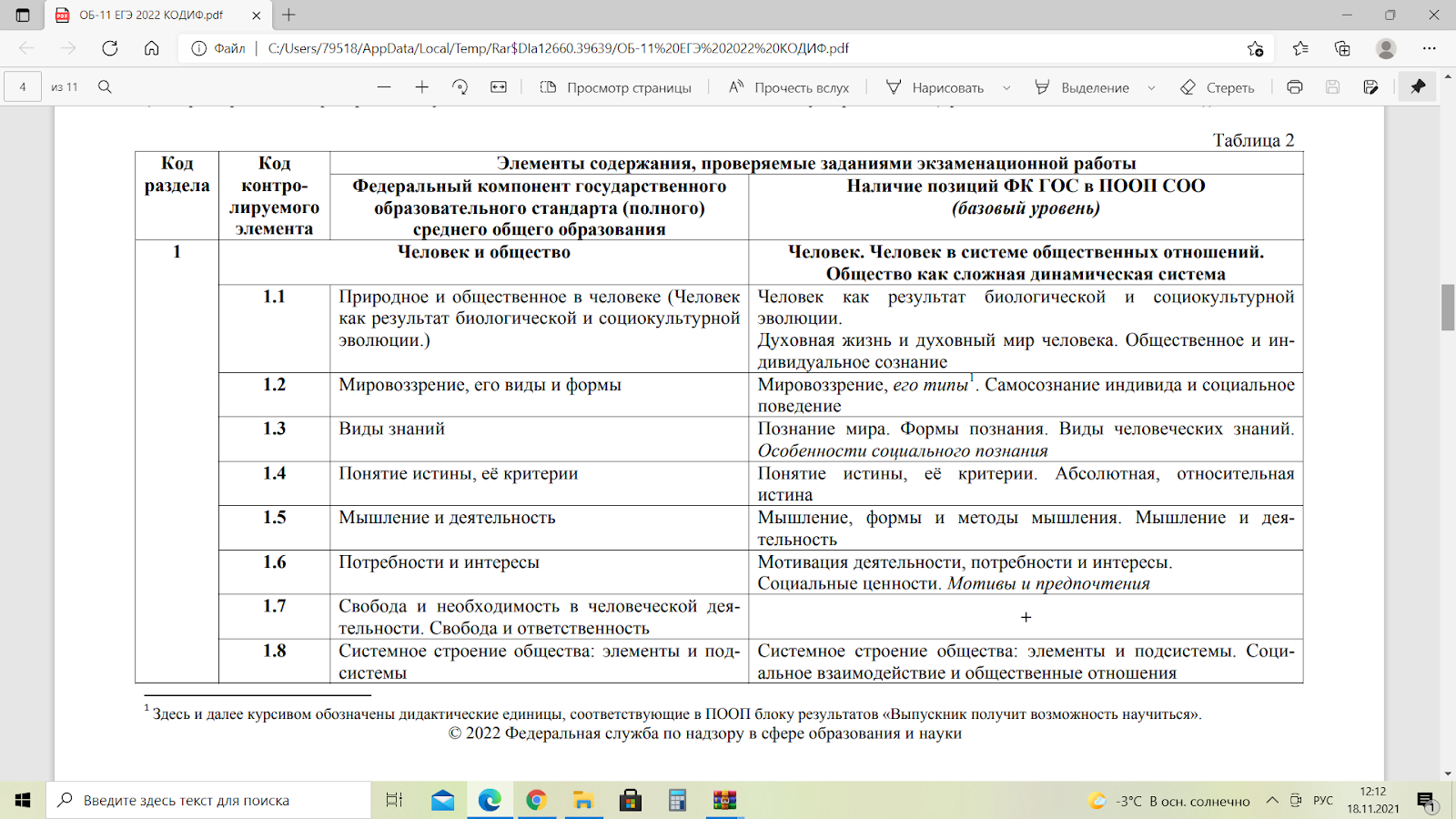
Task: Save the PDF as a copy
Action: (1371, 87)
